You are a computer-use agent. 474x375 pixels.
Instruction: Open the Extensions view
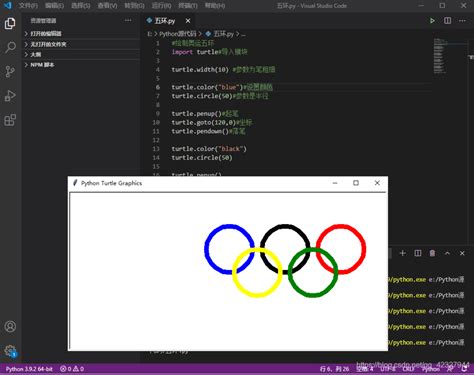(10, 120)
